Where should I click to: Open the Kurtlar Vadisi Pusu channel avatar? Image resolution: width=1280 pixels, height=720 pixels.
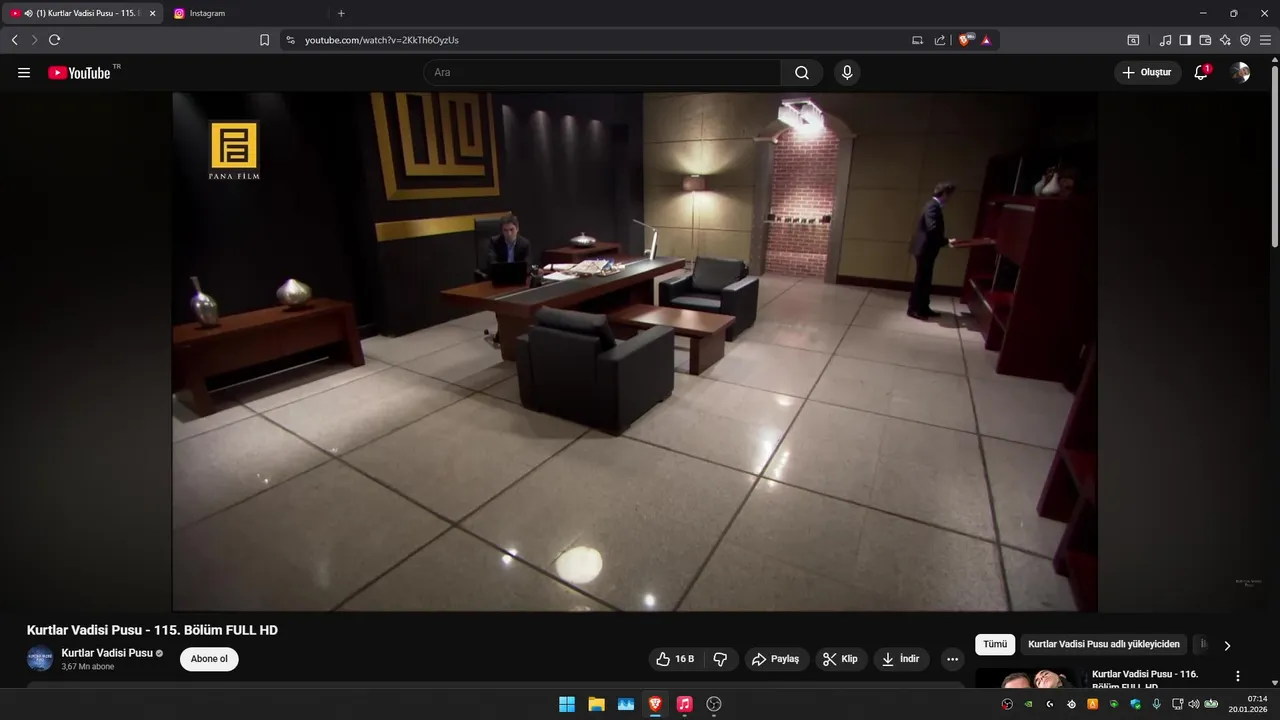pyautogui.click(x=40, y=659)
